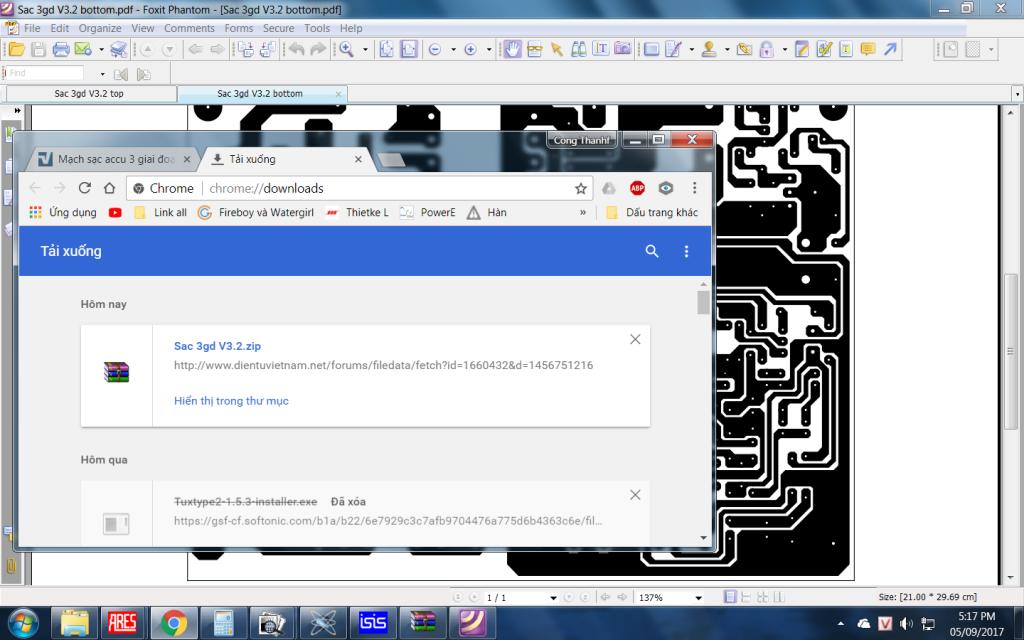Image resolution: width=1024 pixels, height=640 pixels.
Task: Toggle continuous page layout in Foxit status bar
Action: [x=746, y=597]
